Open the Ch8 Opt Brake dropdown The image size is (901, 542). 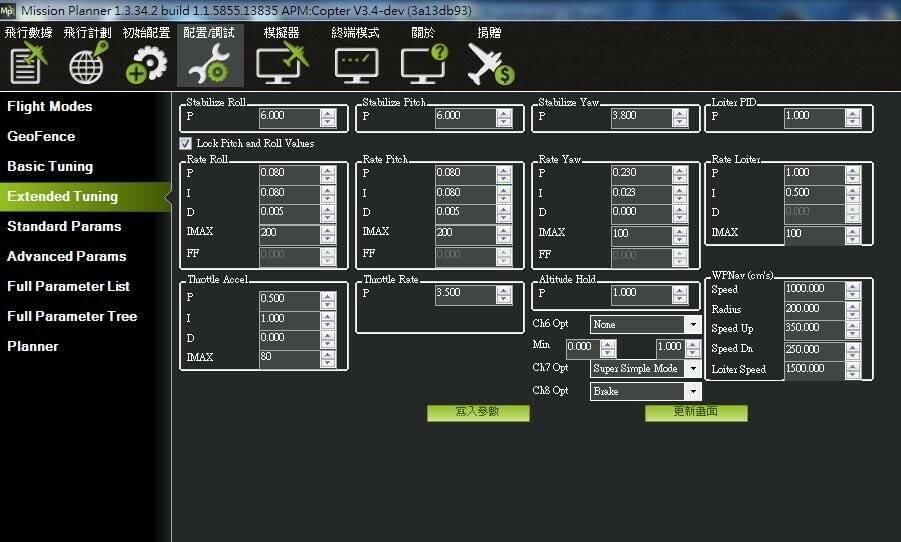[645, 391]
